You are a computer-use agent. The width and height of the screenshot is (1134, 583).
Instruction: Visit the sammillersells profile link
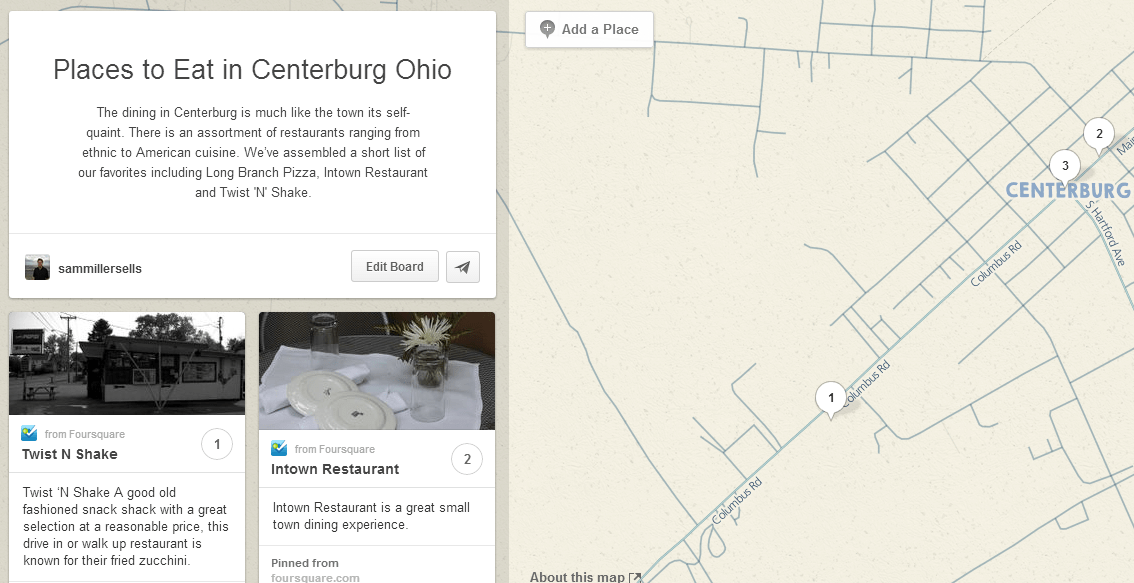tap(101, 267)
